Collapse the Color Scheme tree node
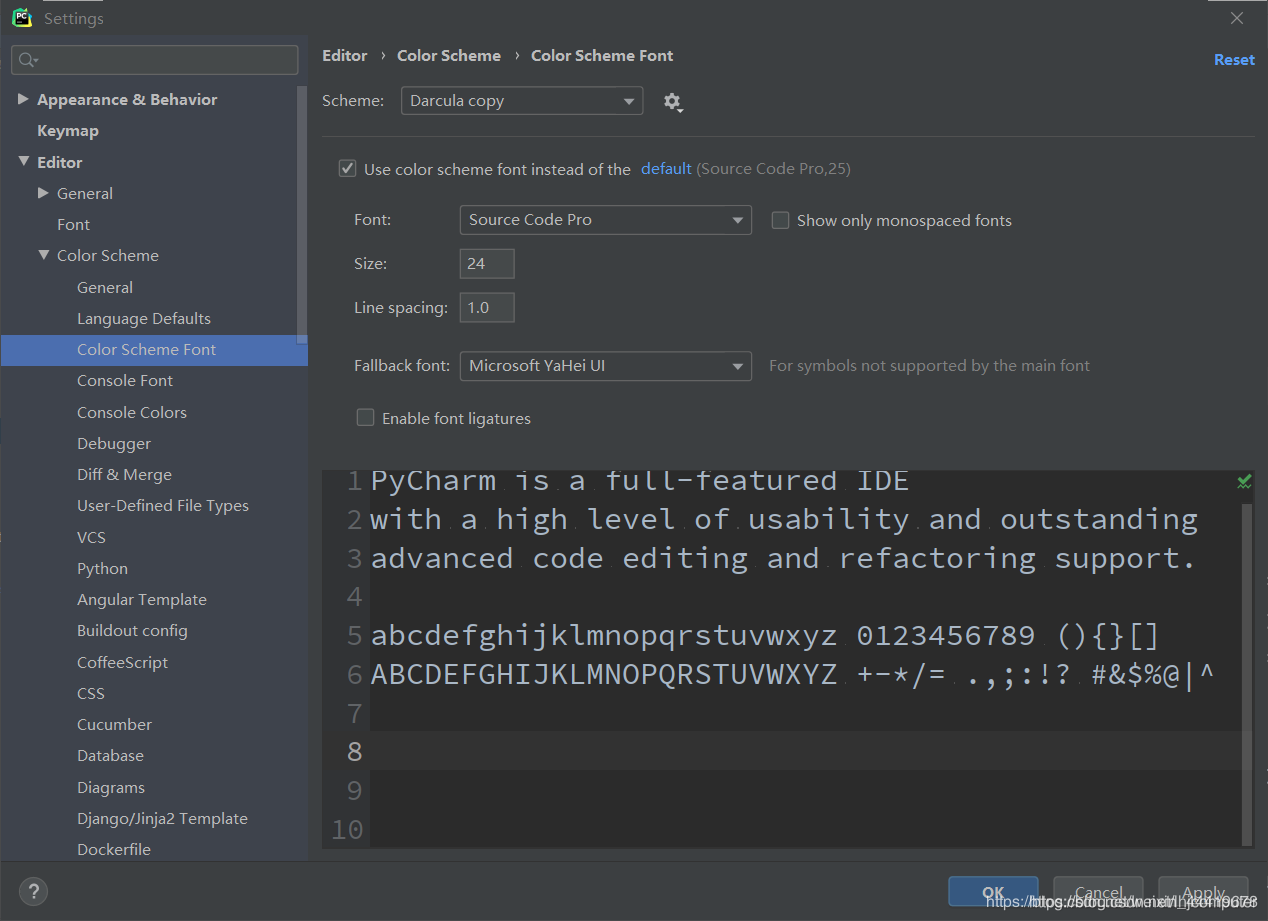Viewport: 1268px width, 921px height. [43, 255]
